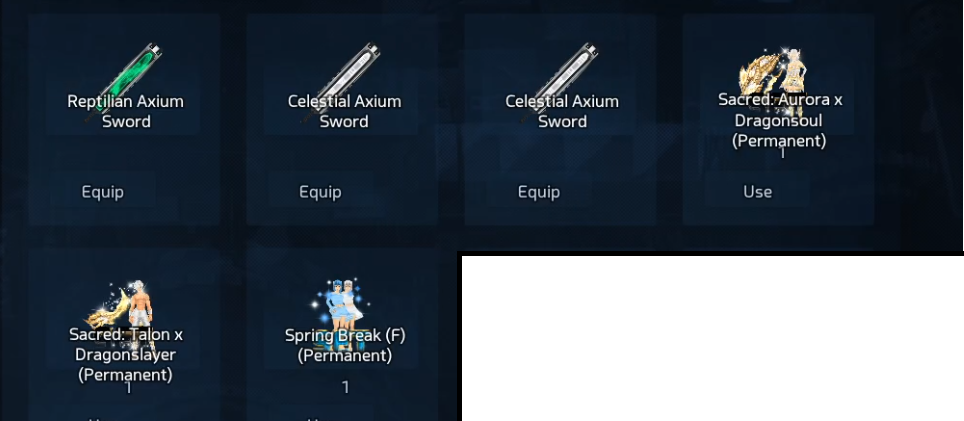Image resolution: width=964 pixels, height=421 pixels.
Task: Select the green Reptilian Axium Sword icon
Action: [x=126, y=80]
